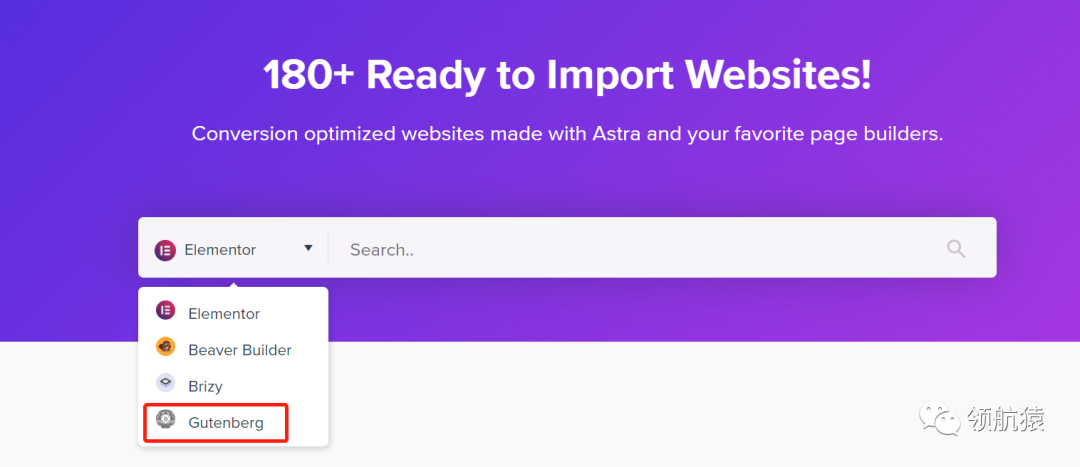
Task: Select the highlighted Gutenberg option
Action: 226,423
